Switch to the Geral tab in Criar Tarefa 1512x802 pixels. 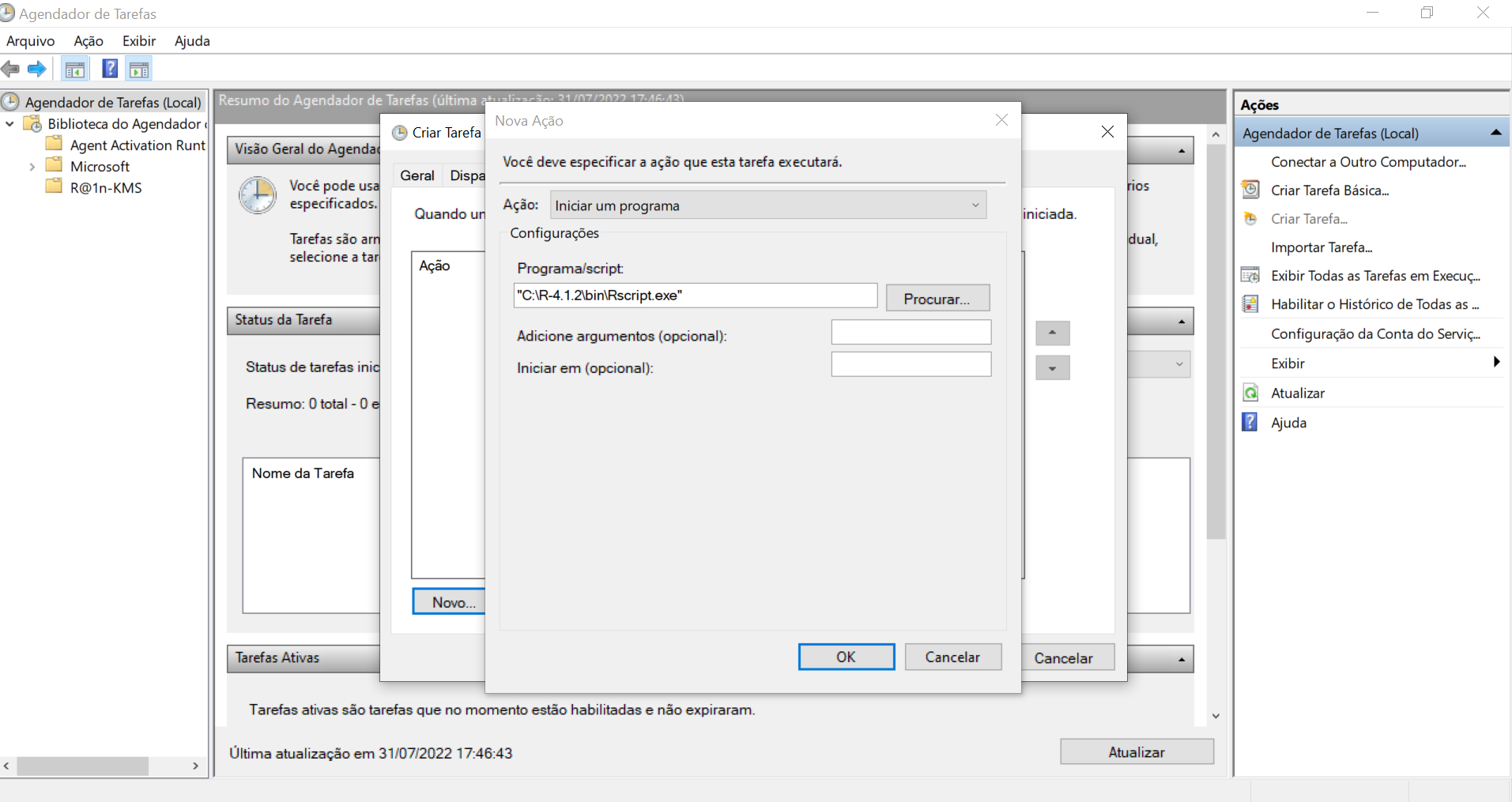coord(417,175)
